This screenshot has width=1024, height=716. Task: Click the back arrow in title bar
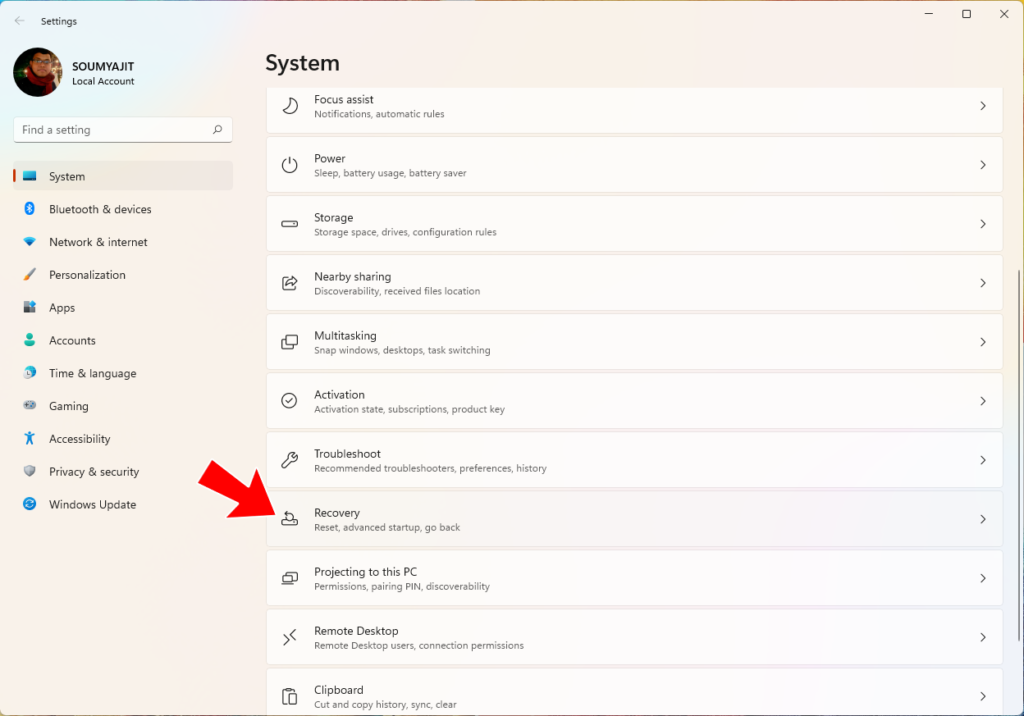[20, 21]
